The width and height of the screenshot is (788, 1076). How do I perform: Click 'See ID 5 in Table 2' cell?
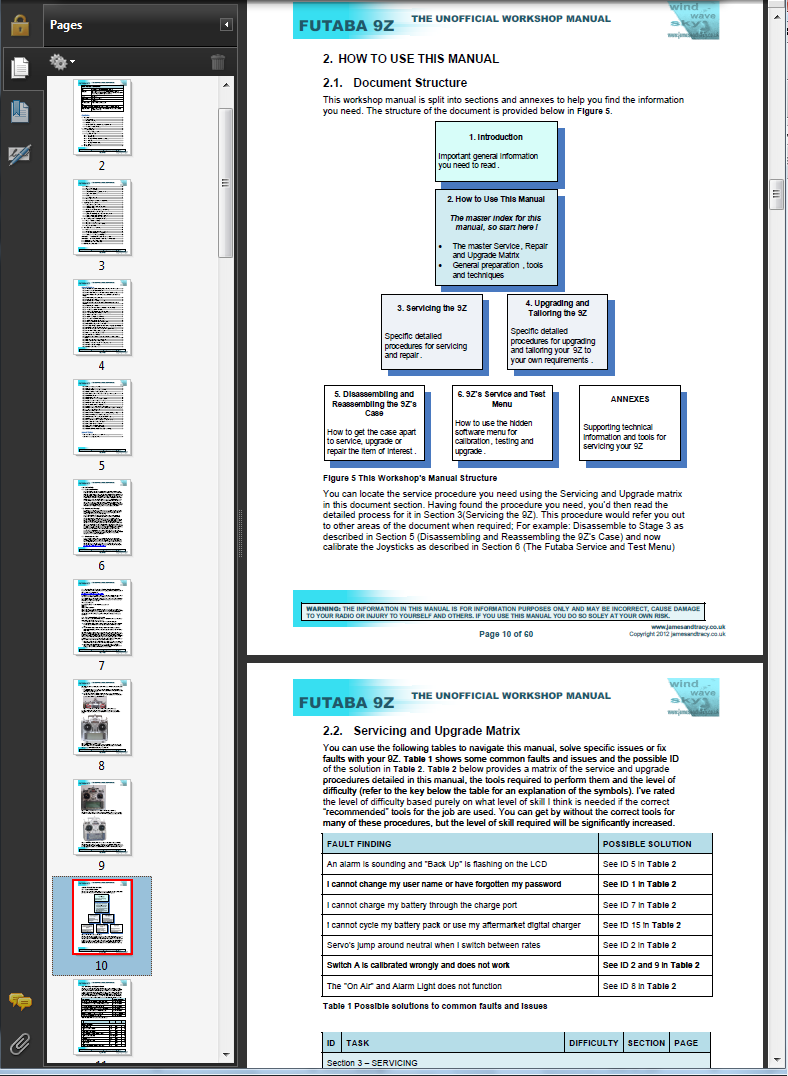(x=656, y=864)
